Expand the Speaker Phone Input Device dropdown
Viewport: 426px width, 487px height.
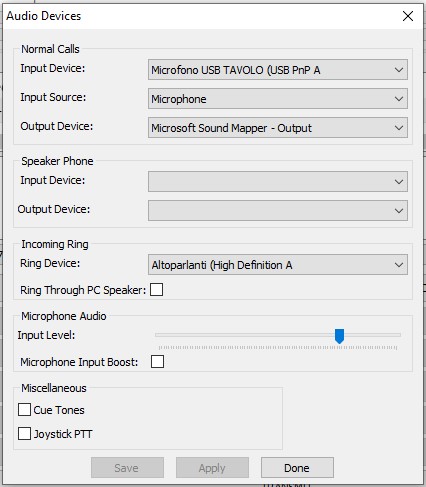[278, 181]
